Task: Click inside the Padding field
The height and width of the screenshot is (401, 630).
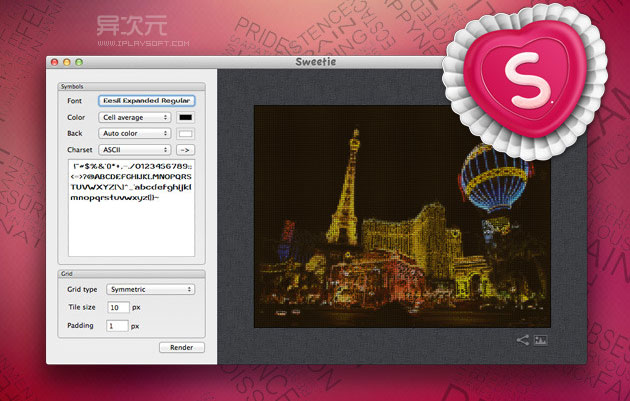Action: tap(119, 326)
